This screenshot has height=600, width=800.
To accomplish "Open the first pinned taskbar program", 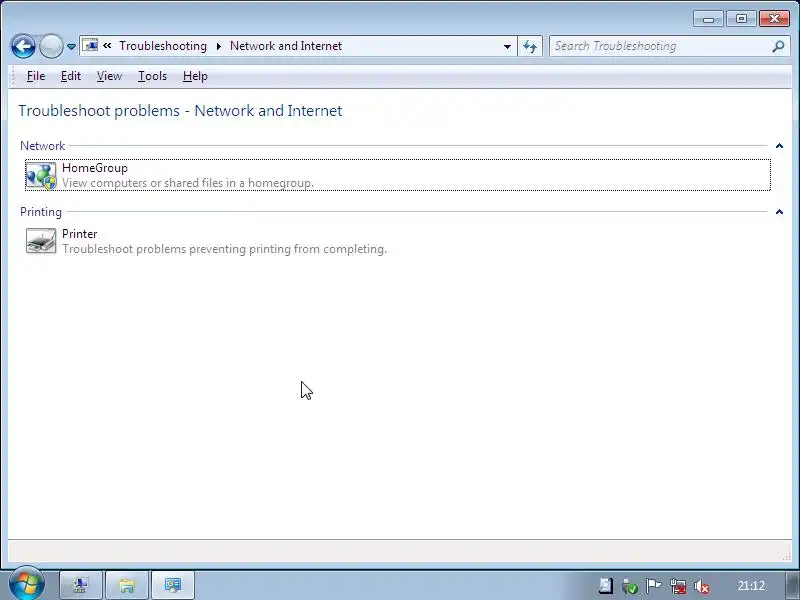I will point(81,585).
